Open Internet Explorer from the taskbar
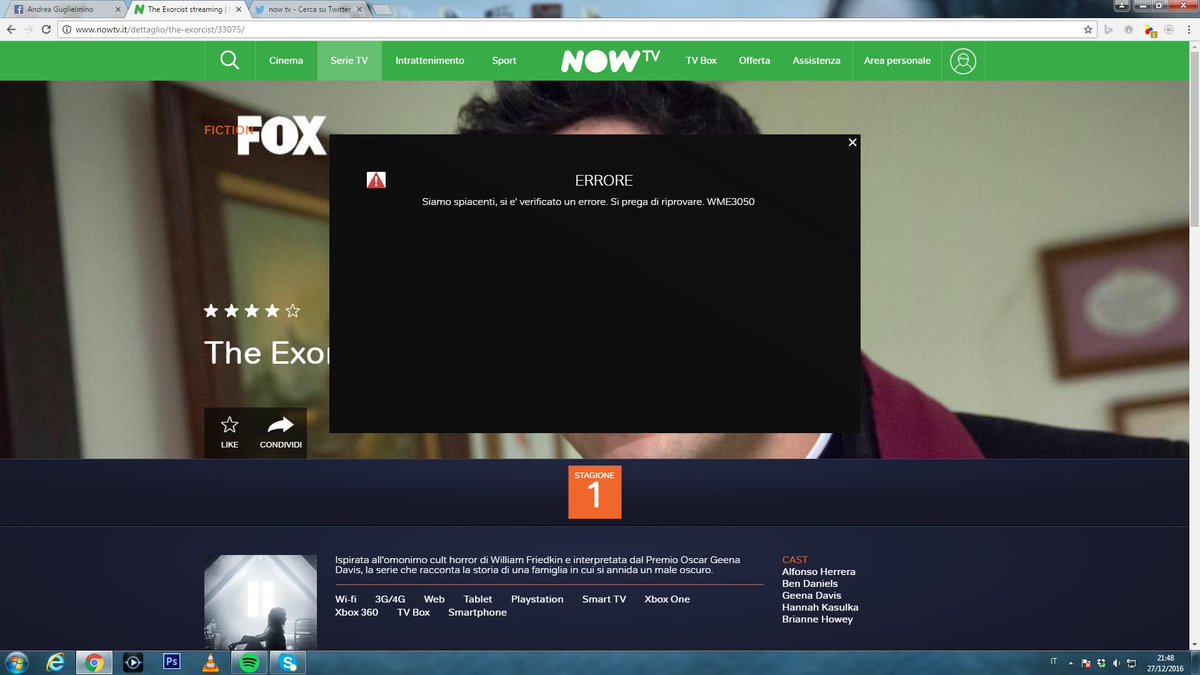 tap(56, 662)
